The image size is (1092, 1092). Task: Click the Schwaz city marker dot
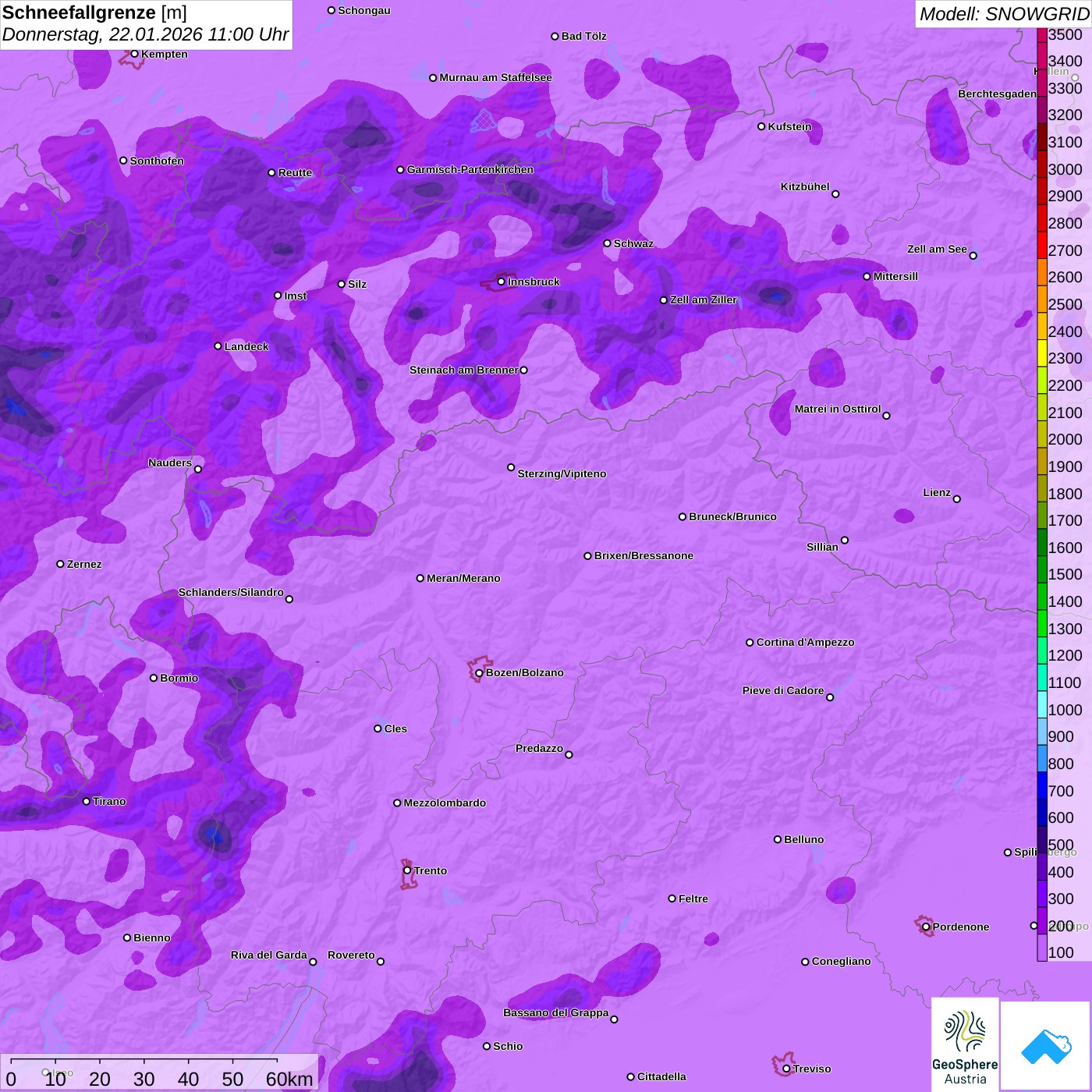pyautogui.click(x=607, y=243)
